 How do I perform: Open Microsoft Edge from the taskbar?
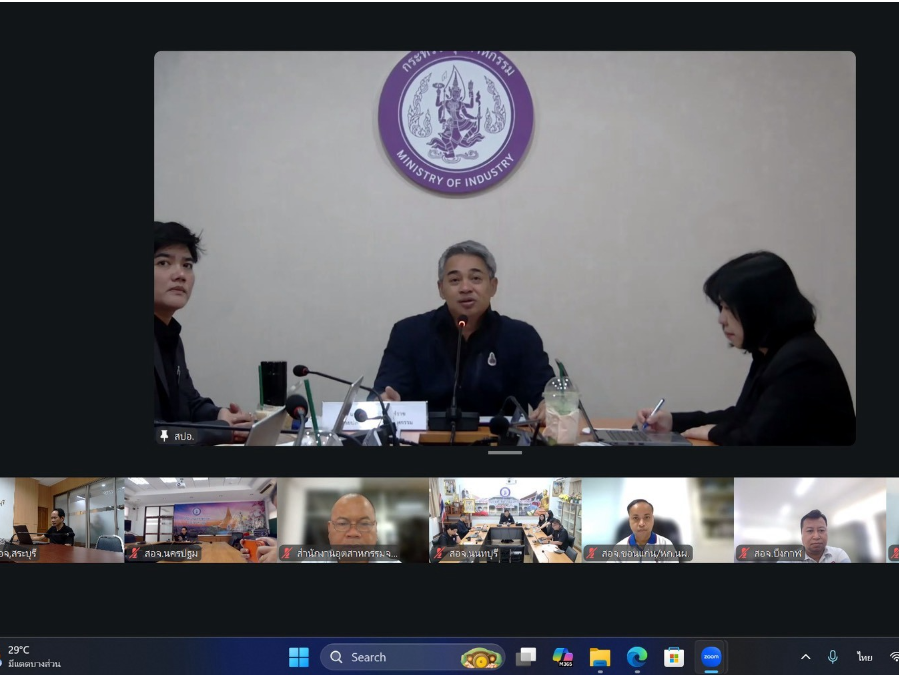(x=637, y=657)
